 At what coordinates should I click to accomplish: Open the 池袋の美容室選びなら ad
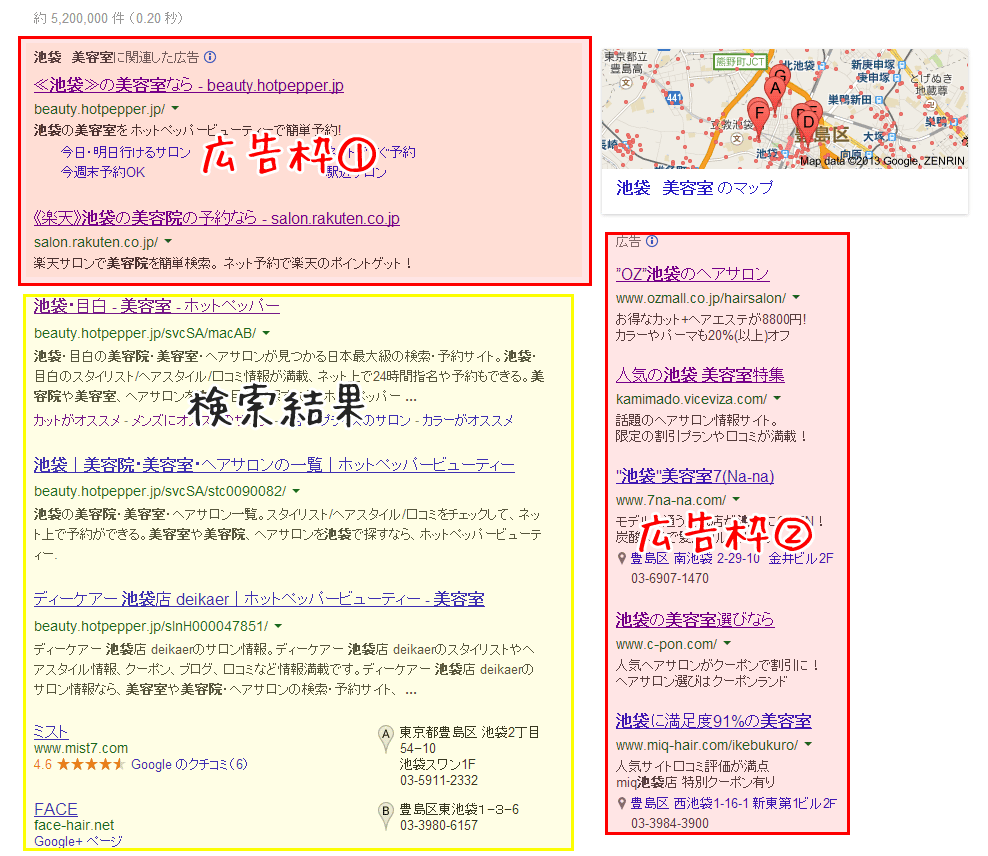[694, 620]
